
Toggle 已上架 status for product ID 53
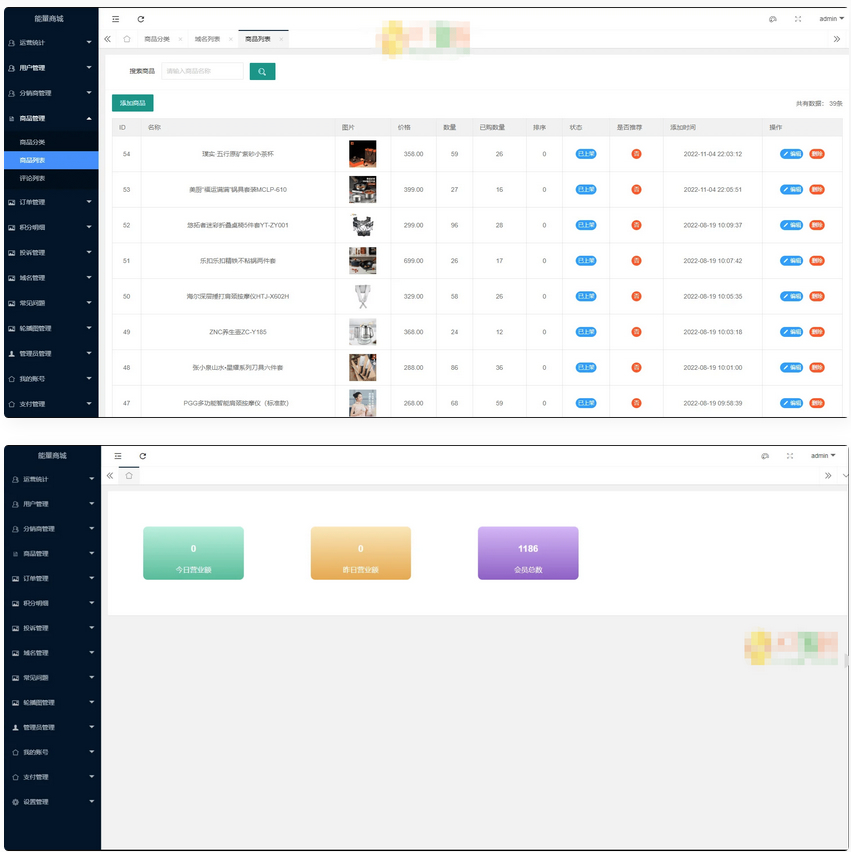pos(586,190)
